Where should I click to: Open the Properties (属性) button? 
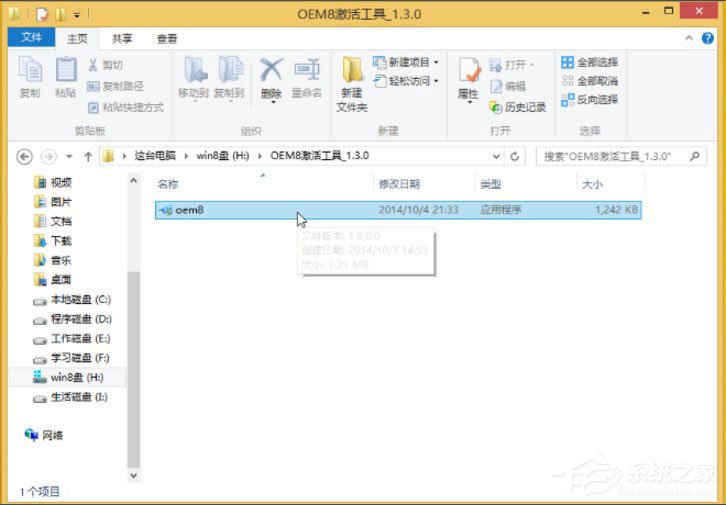pyautogui.click(x=468, y=79)
